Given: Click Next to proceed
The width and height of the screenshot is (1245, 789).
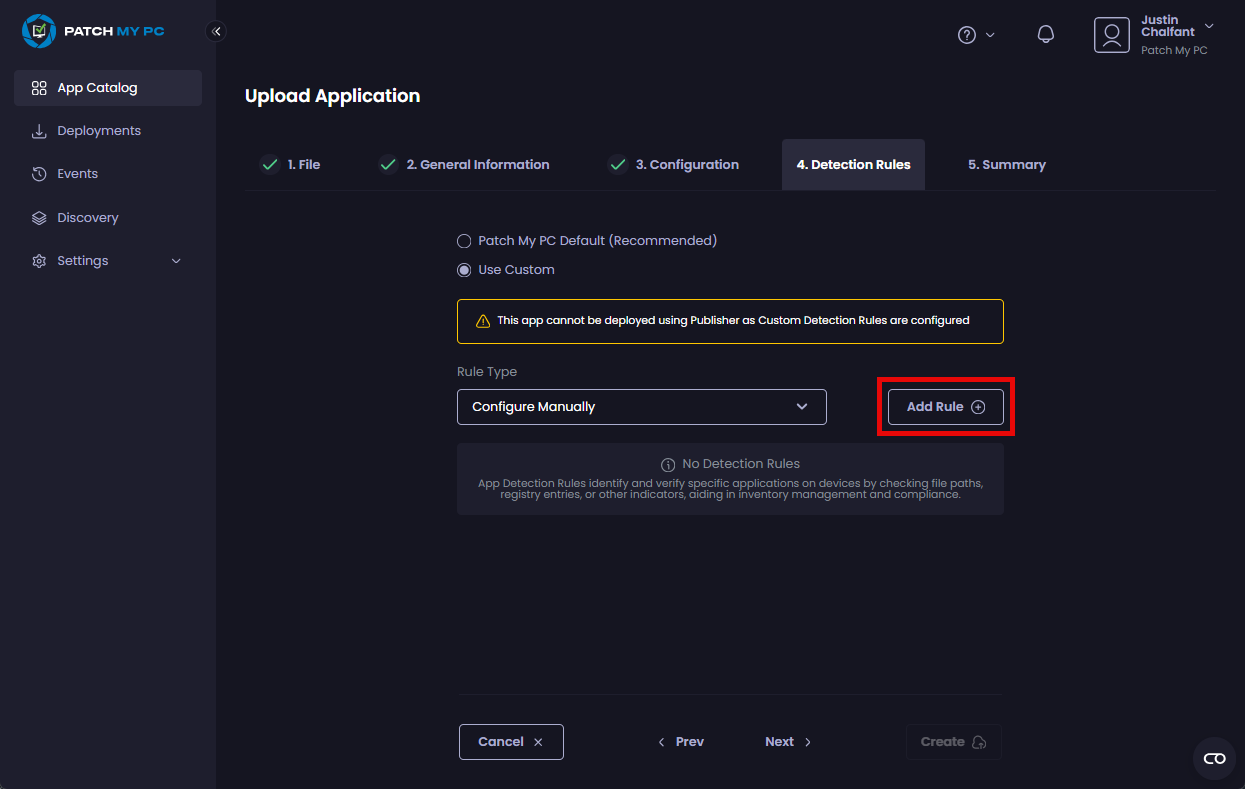Looking at the screenshot, I should pyautogui.click(x=788, y=742).
